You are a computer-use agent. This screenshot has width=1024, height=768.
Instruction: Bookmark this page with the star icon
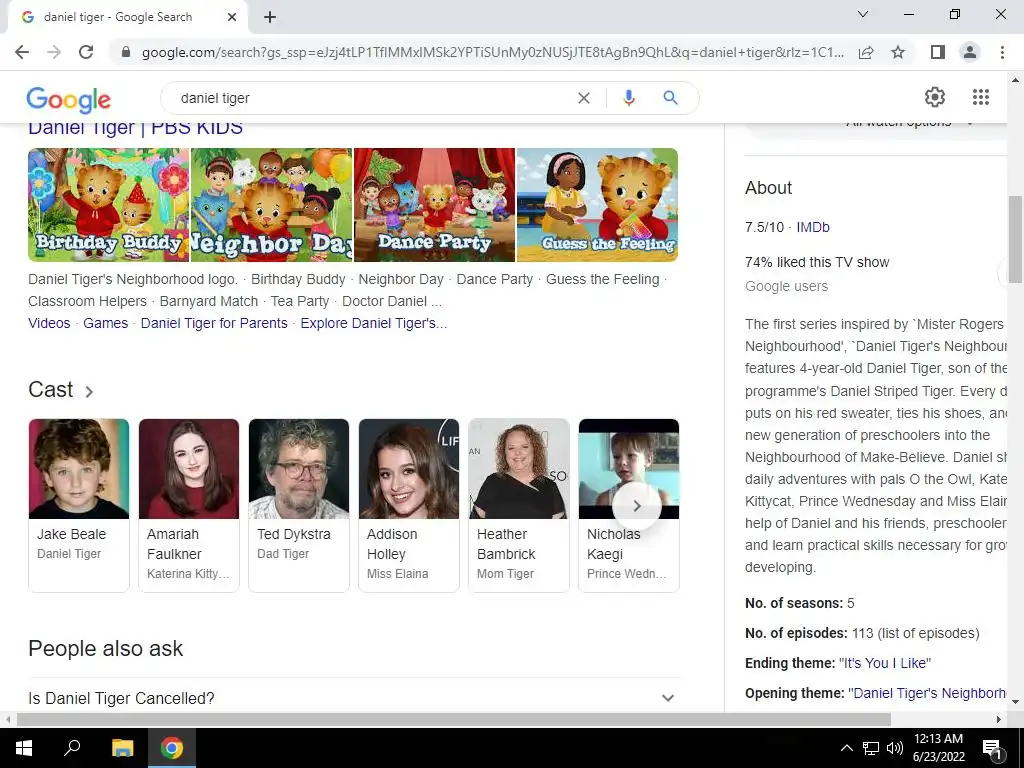point(898,52)
